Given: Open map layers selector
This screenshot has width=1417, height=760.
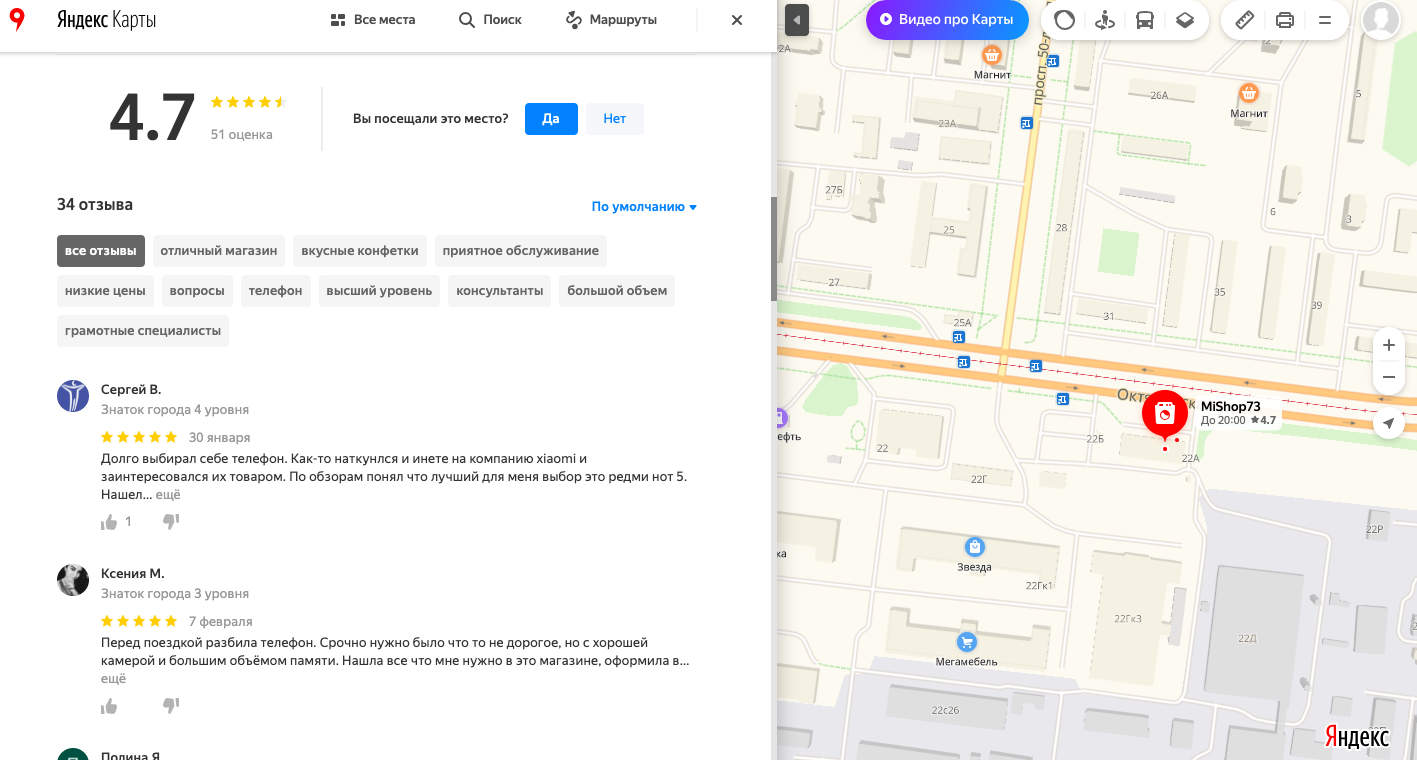Looking at the screenshot, I should 1185,20.
